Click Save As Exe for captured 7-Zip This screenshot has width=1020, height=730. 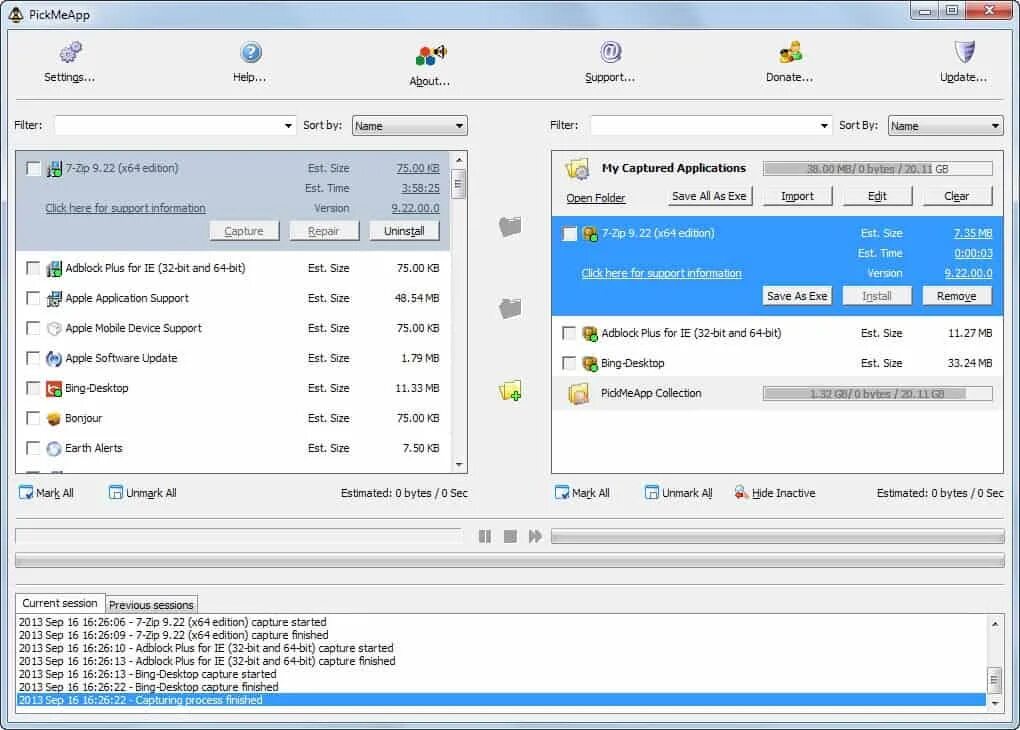click(x=797, y=296)
